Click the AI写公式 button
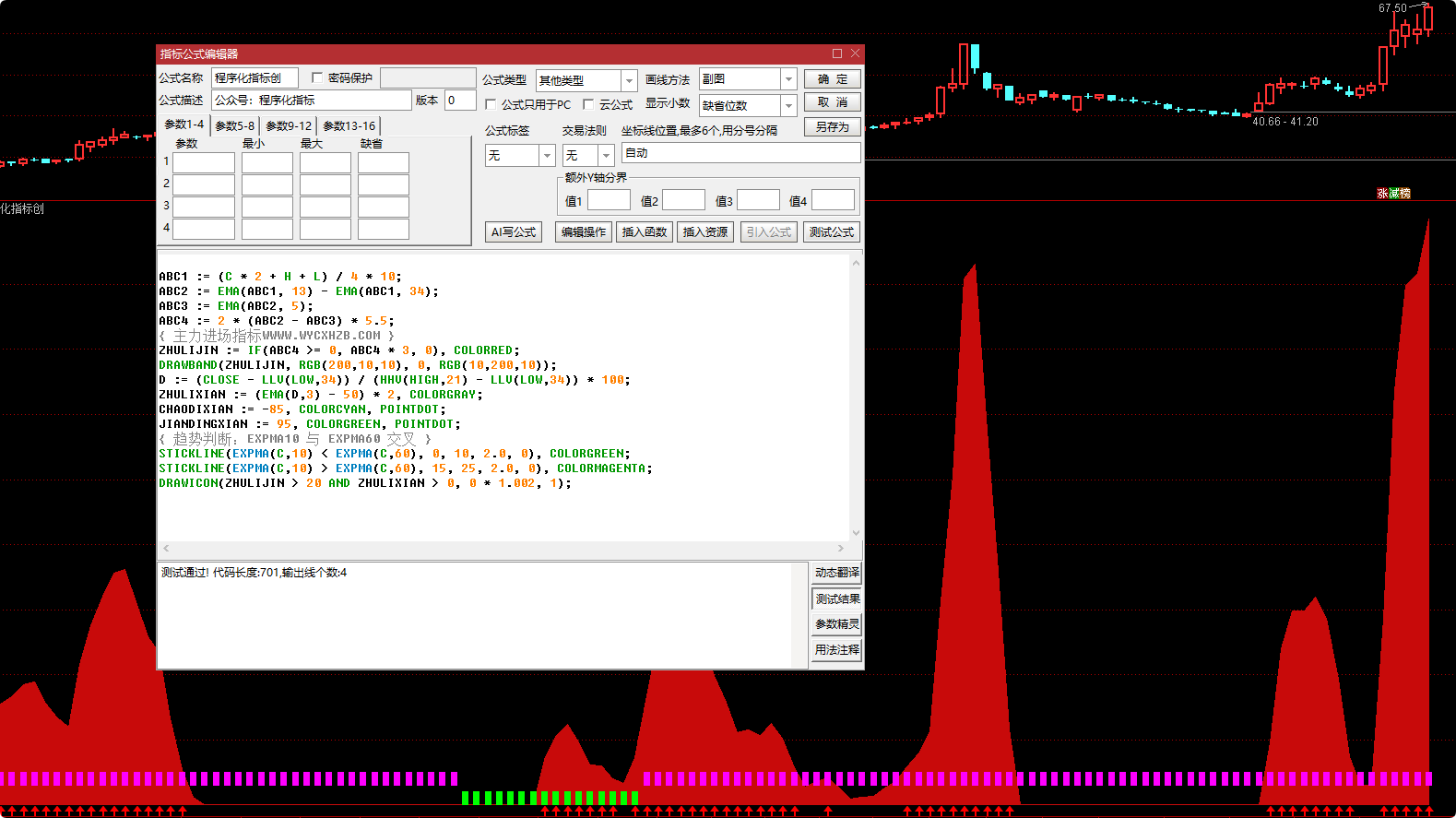1456x818 pixels. pyautogui.click(x=514, y=232)
